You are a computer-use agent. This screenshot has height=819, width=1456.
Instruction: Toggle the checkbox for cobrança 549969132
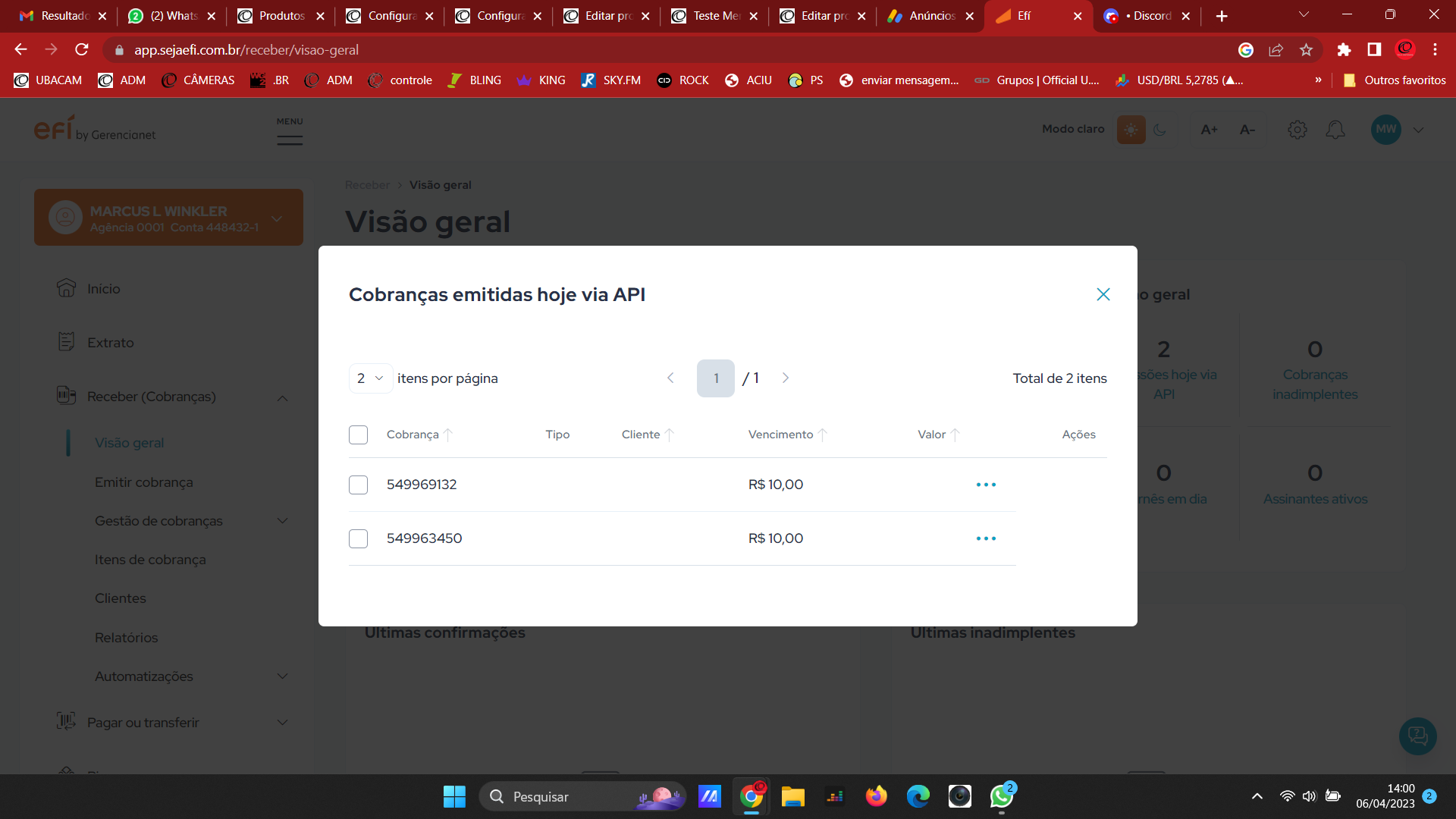pyautogui.click(x=358, y=484)
